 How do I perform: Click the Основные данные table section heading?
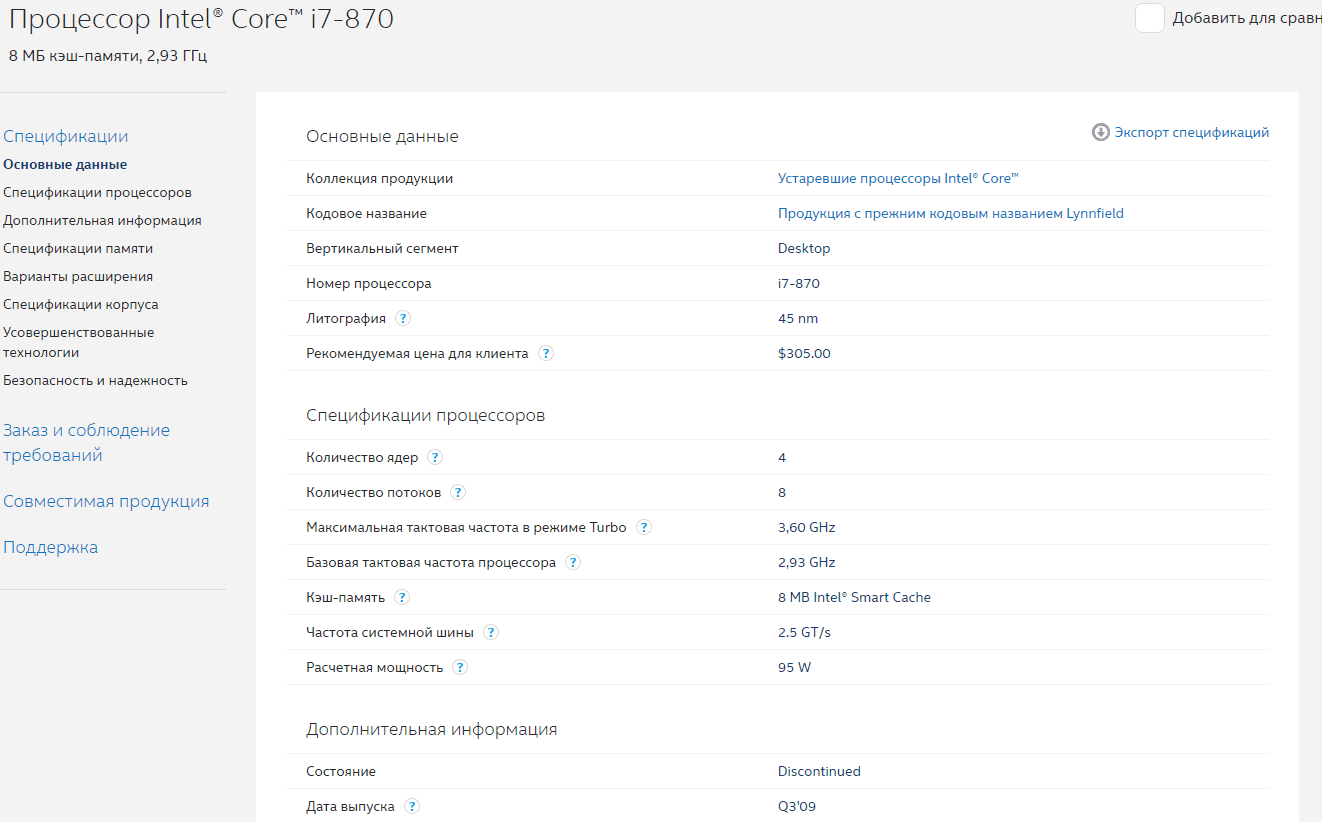click(382, 136)
